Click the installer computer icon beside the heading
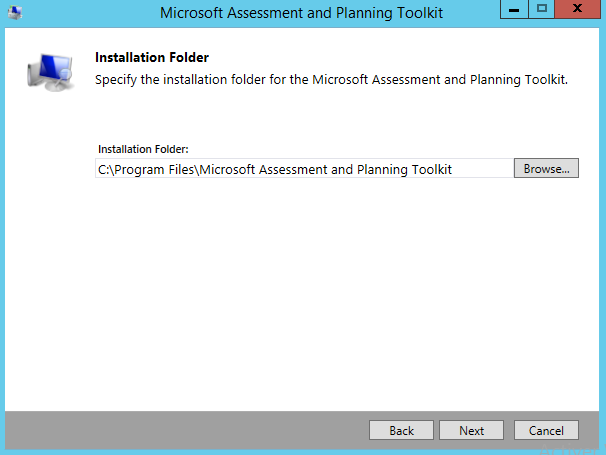This screenshot has width=606, height=455. click(x=49, y=73)
